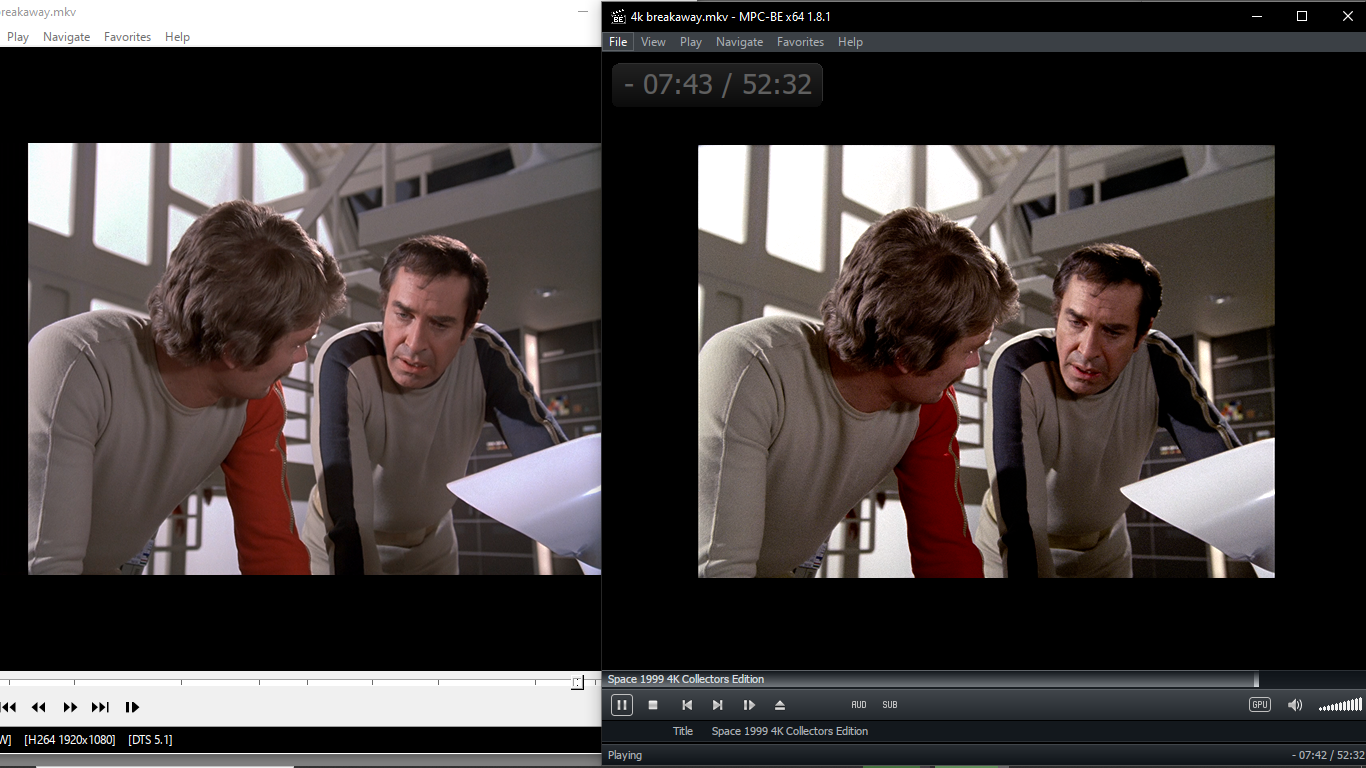Mute the MPC-BE volume speaker icon
Image resolution: width=1366 pixels, height=768 pixels.
pyautogui.click(x=1295, y=705)
